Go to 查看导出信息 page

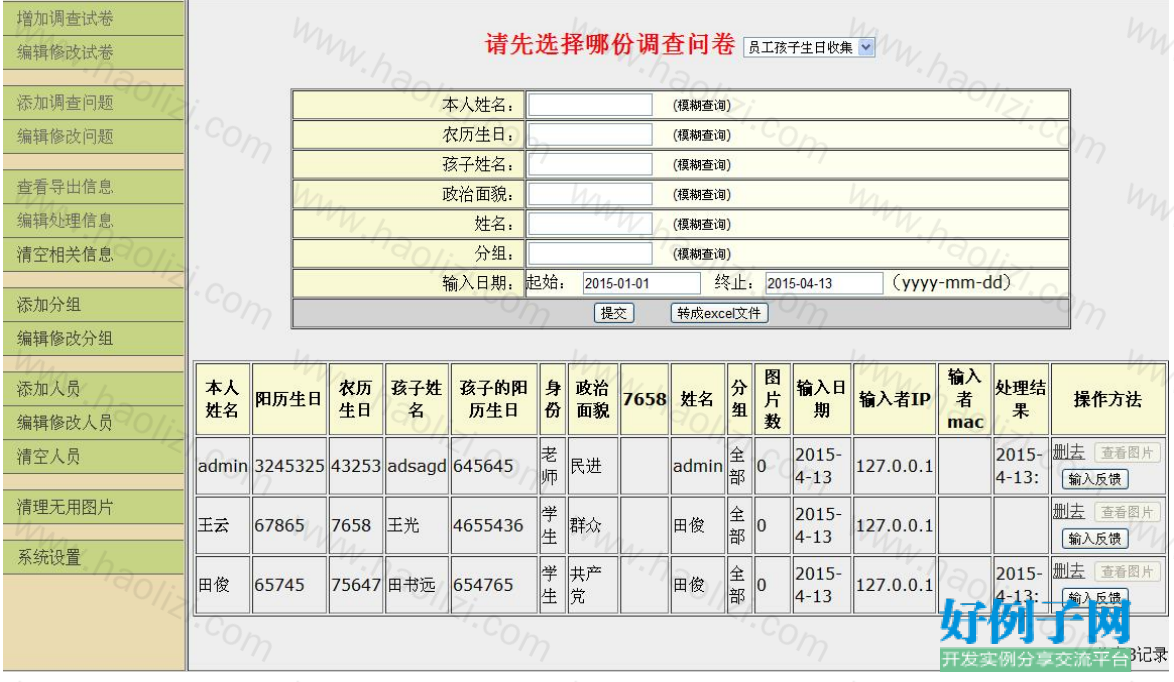pyautogui.click(x=93, y=186)
